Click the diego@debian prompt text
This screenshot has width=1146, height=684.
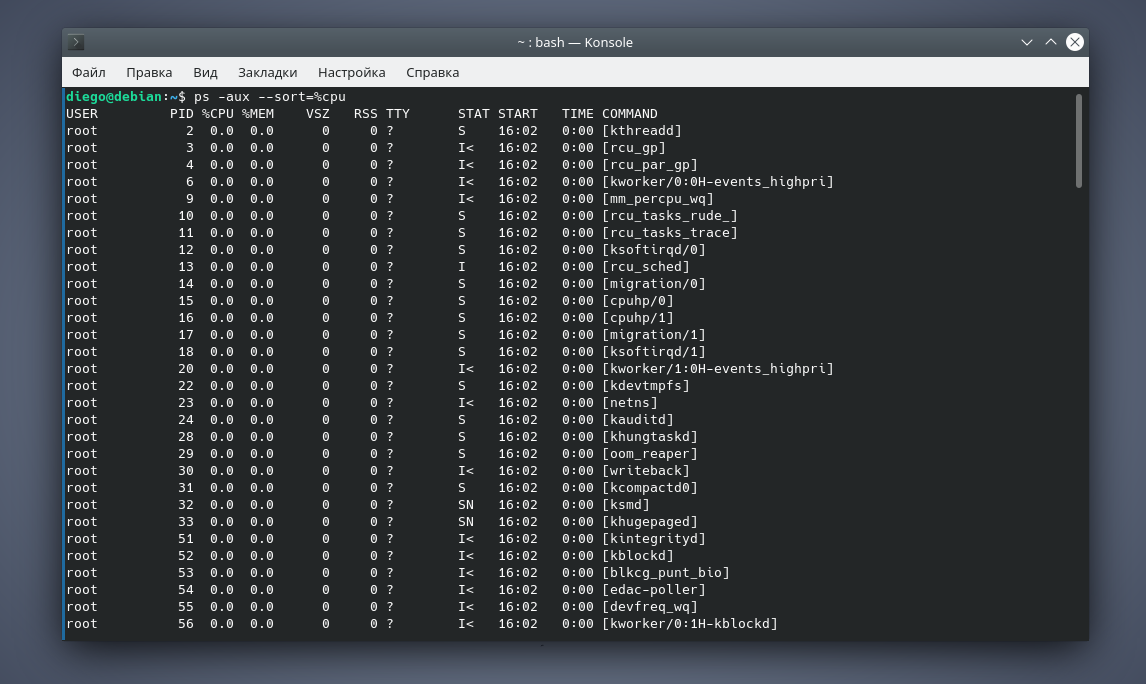pyautogui.click(x=113, y=97)
